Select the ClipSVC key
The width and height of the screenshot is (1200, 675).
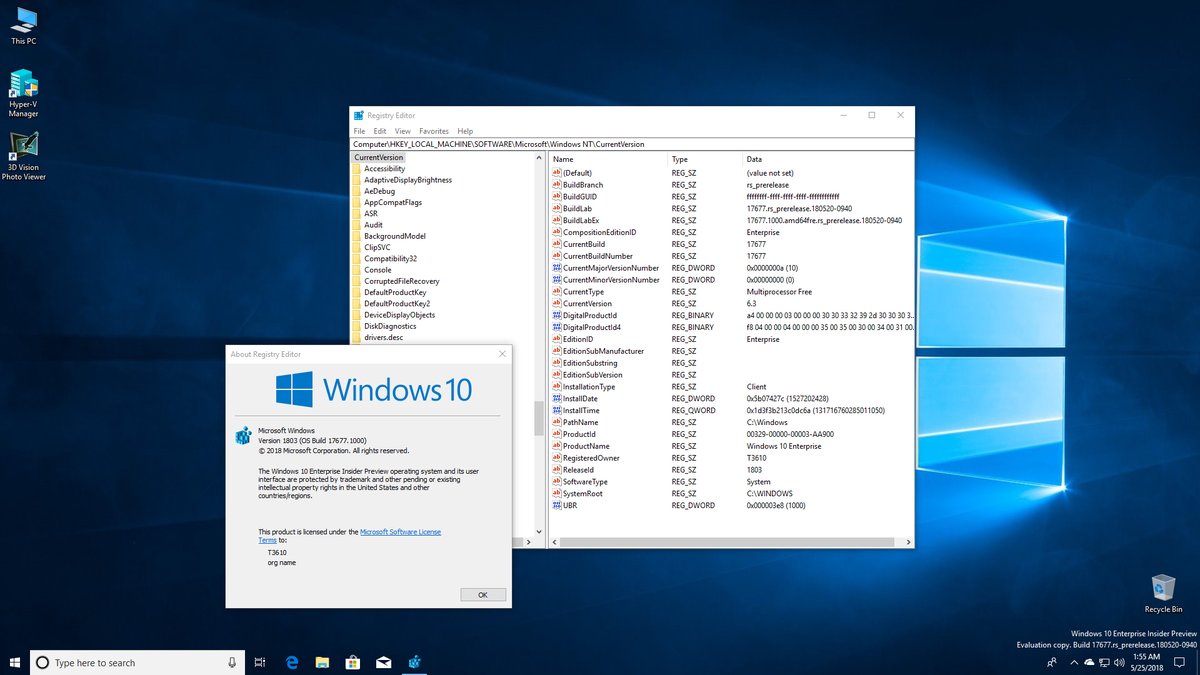(377, 247)
